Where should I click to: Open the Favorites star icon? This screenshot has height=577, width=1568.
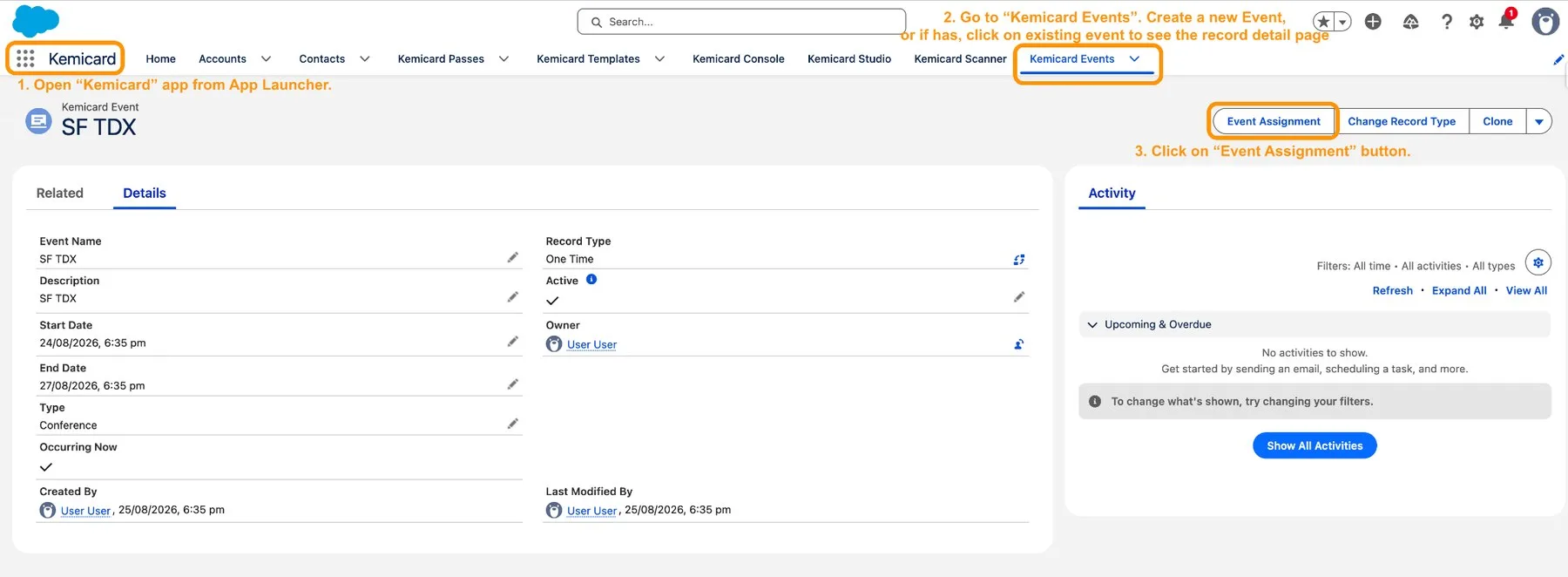point(1324,22)
